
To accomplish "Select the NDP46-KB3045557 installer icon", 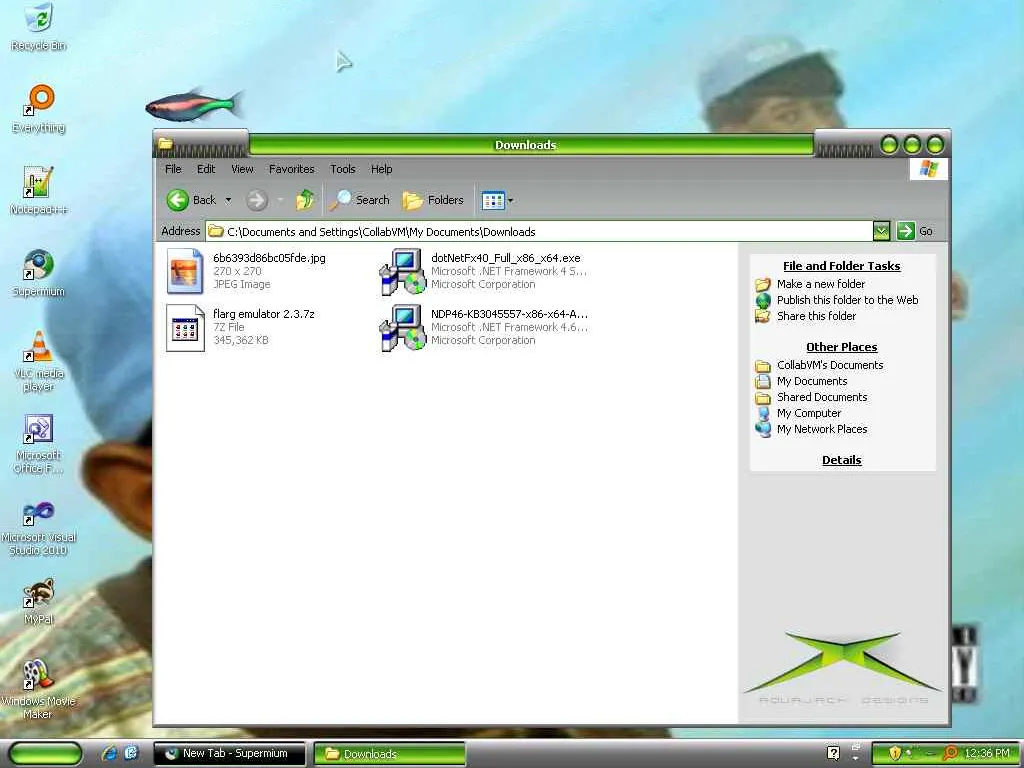I will coord(403,327).
